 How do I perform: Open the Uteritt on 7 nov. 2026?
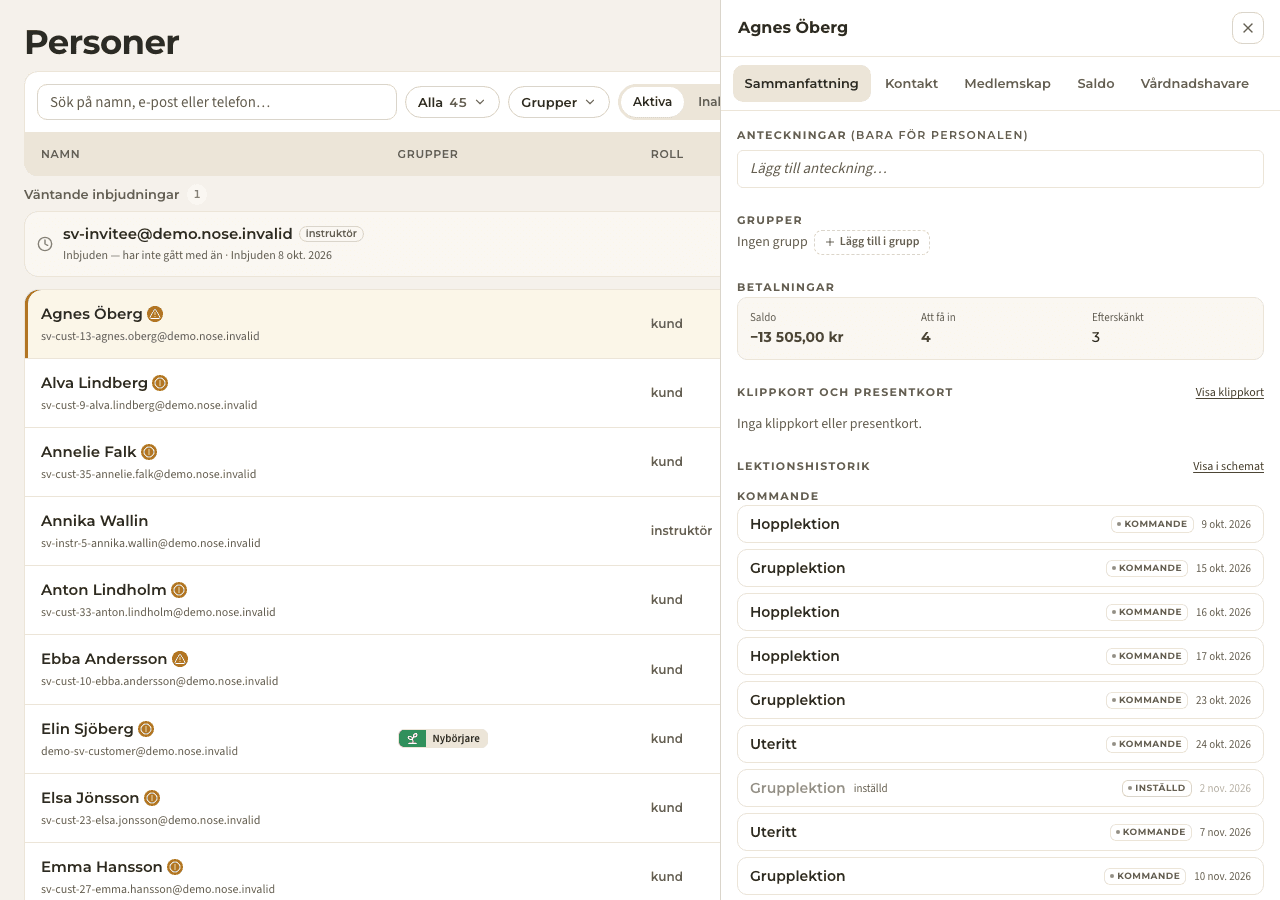pos(1000,832)
